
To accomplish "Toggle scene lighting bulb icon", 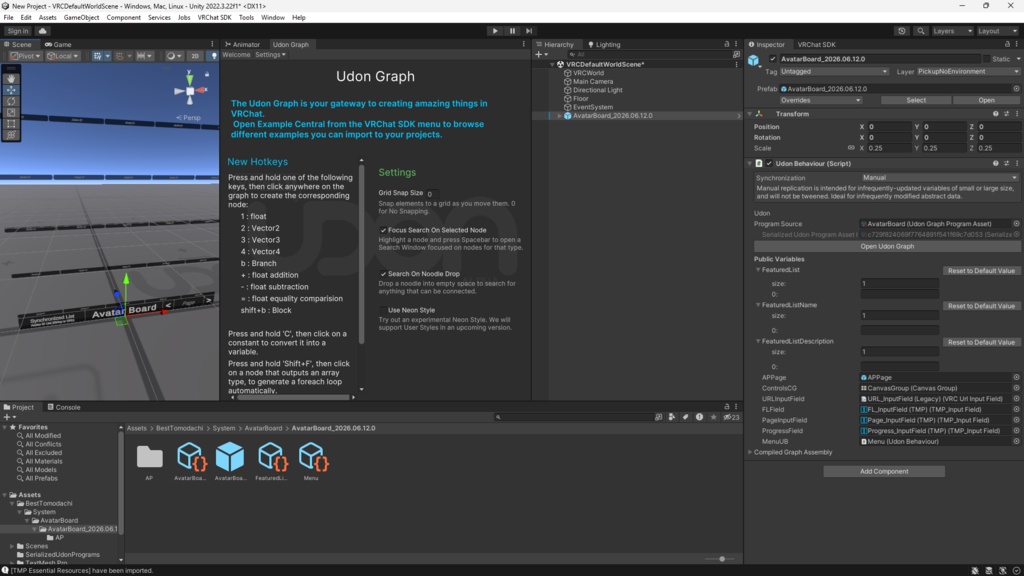I will coord(214,56).
